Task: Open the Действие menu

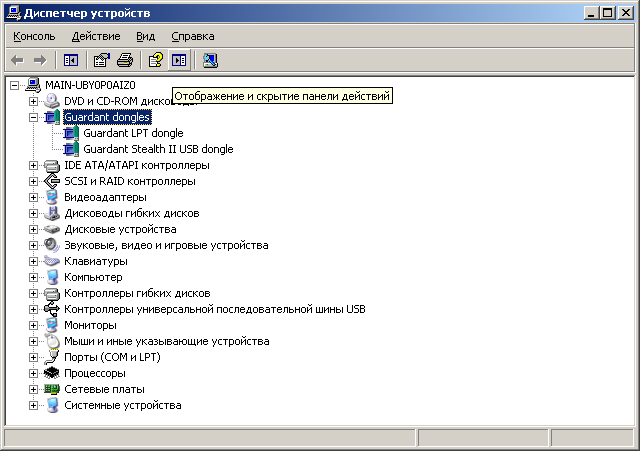Action: click(96, 36)
